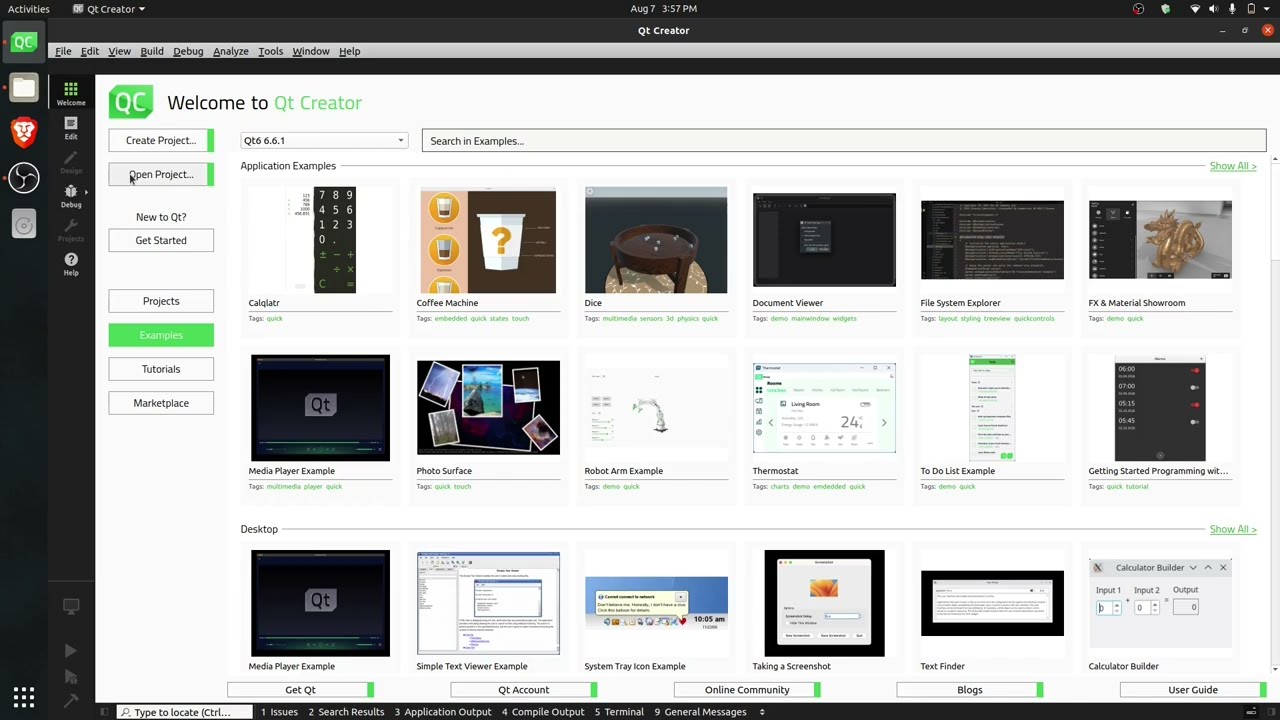Open the Marketplace welcome tab

(161, 403)
